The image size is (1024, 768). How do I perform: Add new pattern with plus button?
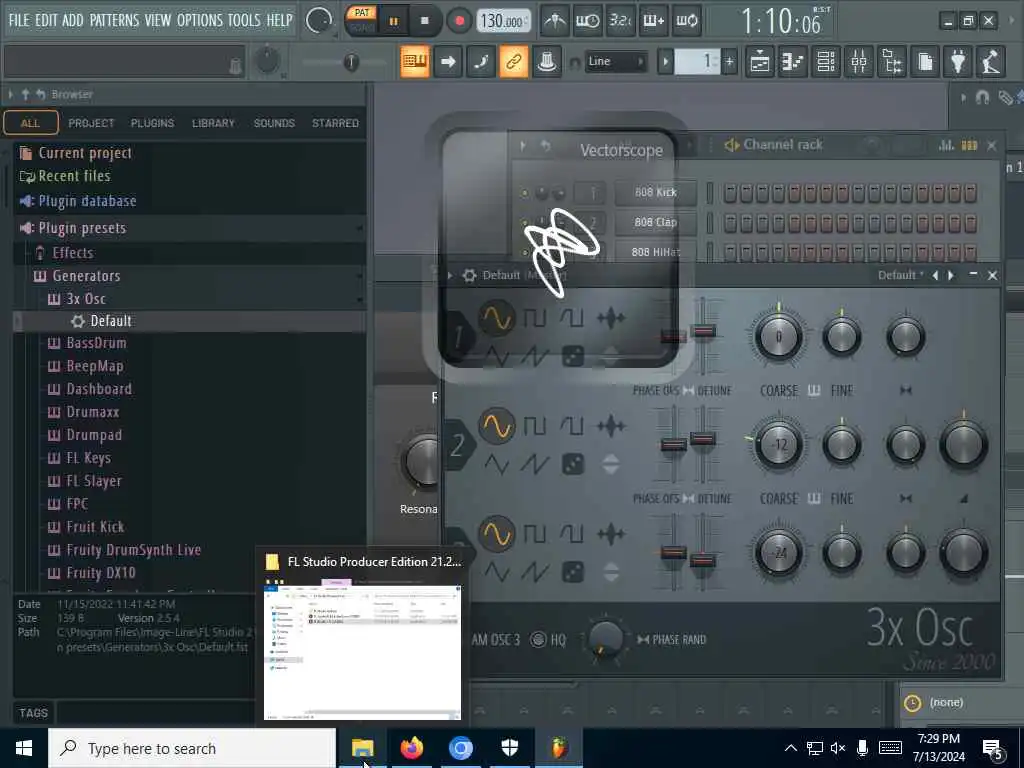tap(729, 62)
